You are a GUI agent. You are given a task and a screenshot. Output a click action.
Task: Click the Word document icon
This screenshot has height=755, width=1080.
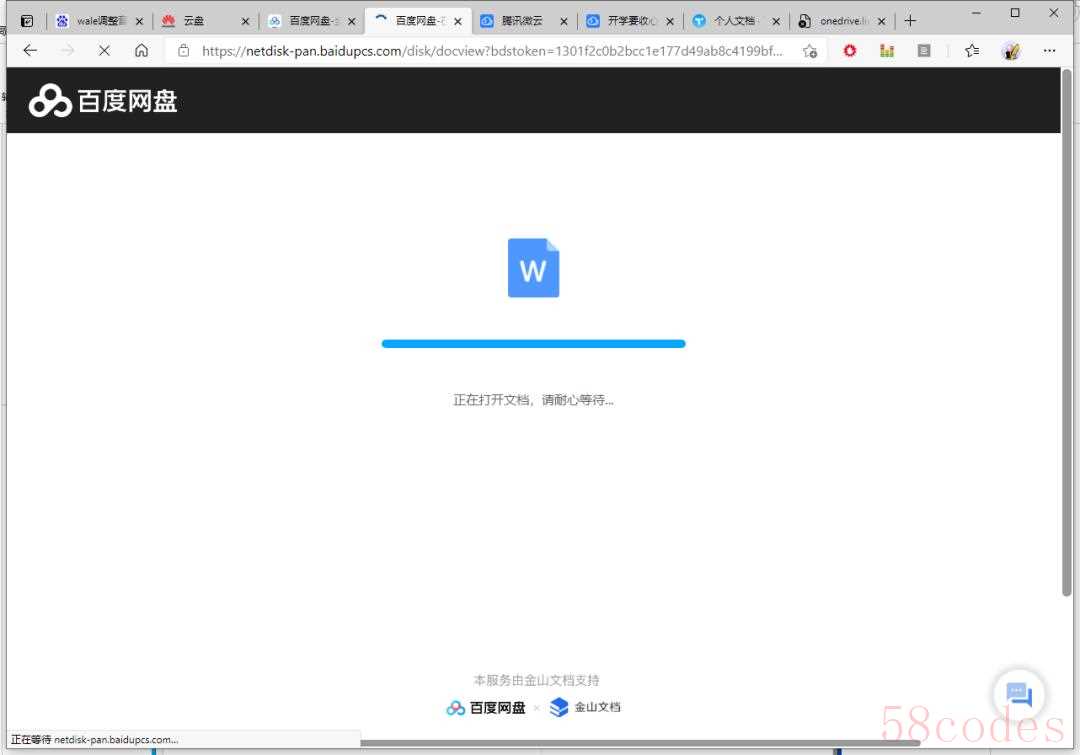533,268
